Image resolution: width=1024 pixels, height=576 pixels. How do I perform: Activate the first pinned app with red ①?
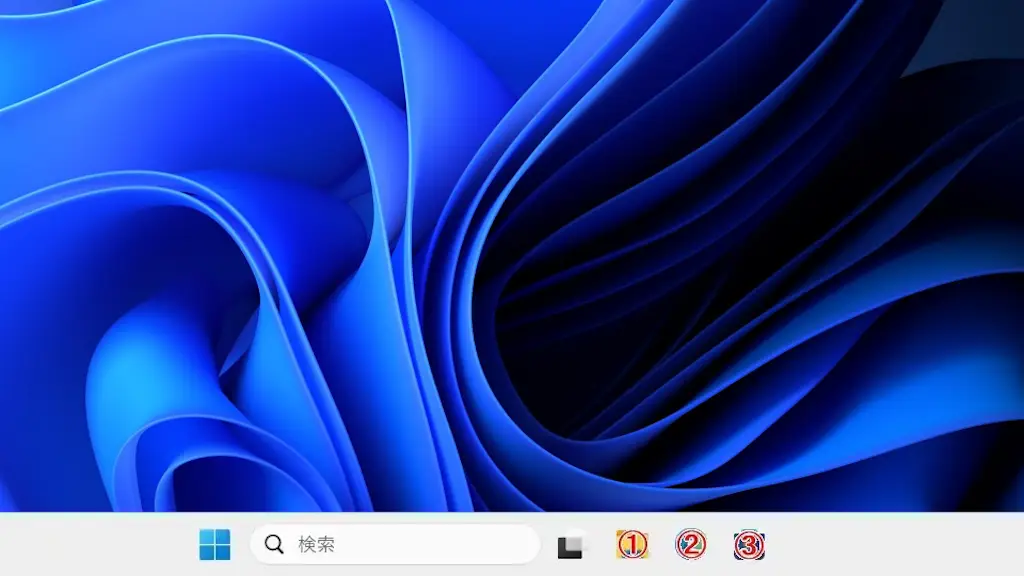[632, 545]
